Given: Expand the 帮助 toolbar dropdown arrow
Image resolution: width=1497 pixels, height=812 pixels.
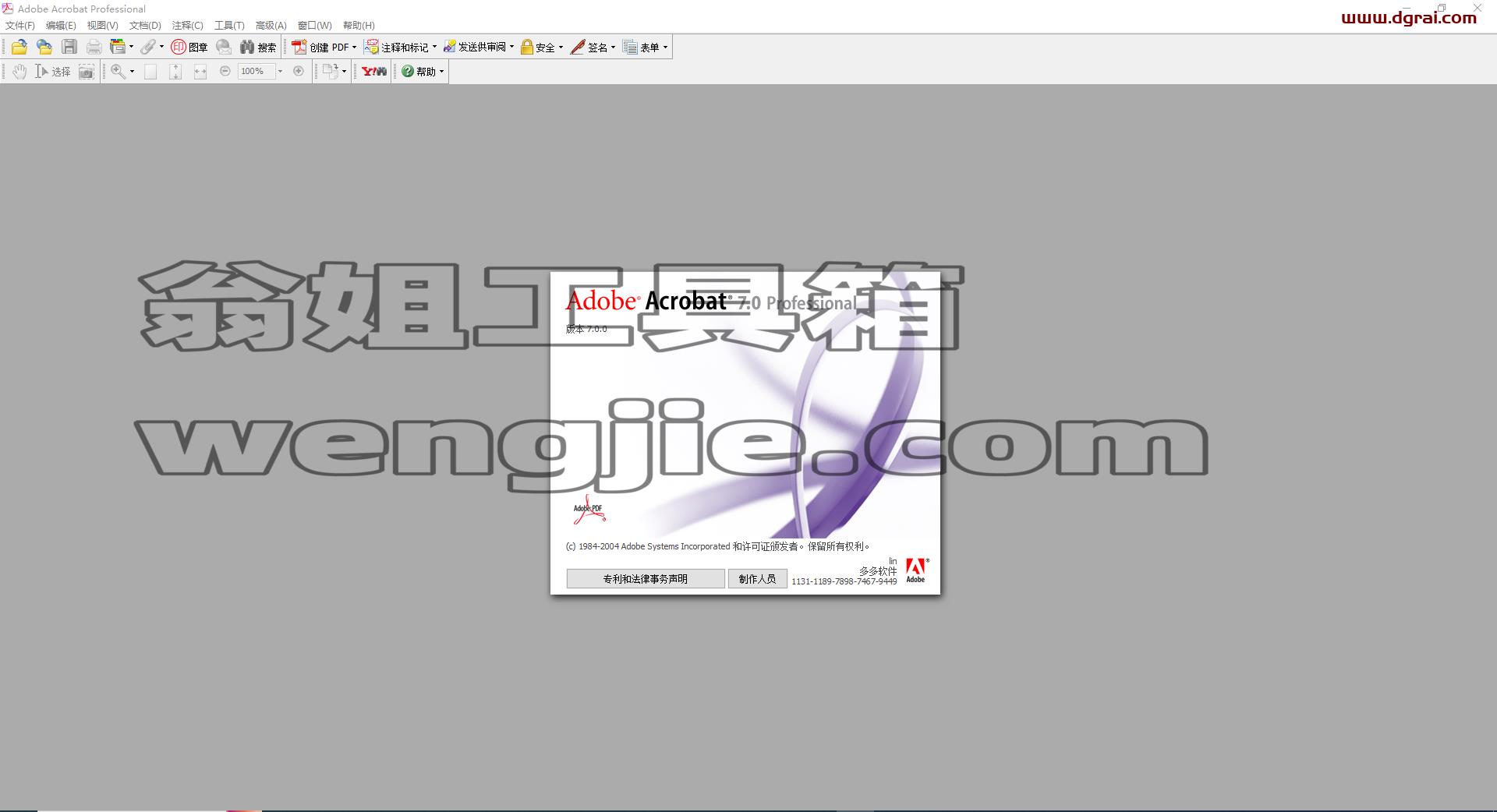Looking at the screenshot, I should [x=441, y=72].
